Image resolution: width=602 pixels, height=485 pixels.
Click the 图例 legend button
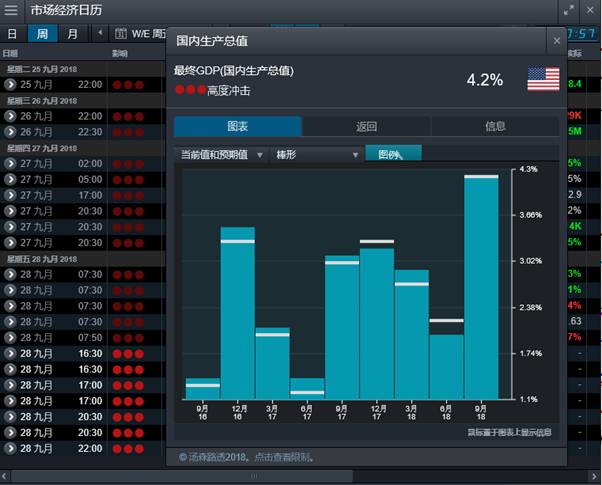point(393,155)
